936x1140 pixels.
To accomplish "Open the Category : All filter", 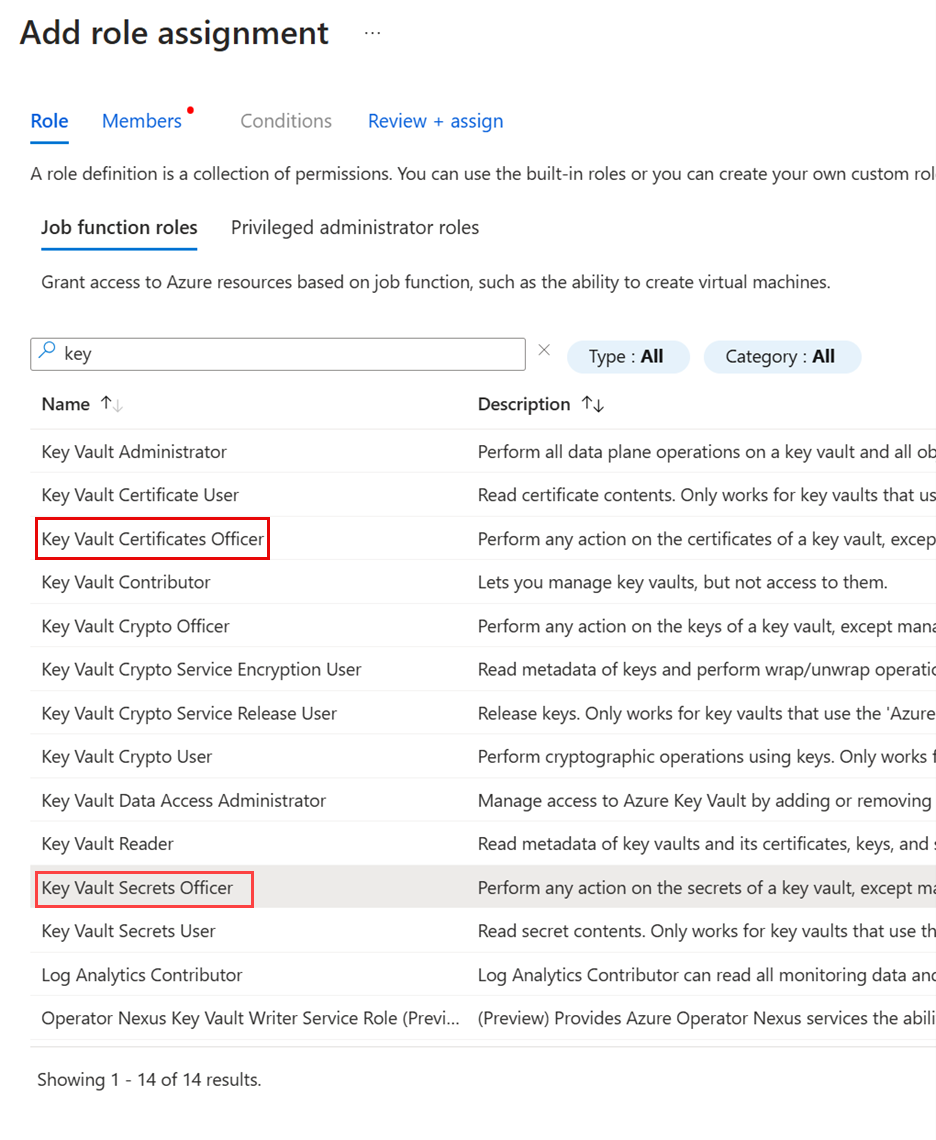I will click(x=782, y=357).
